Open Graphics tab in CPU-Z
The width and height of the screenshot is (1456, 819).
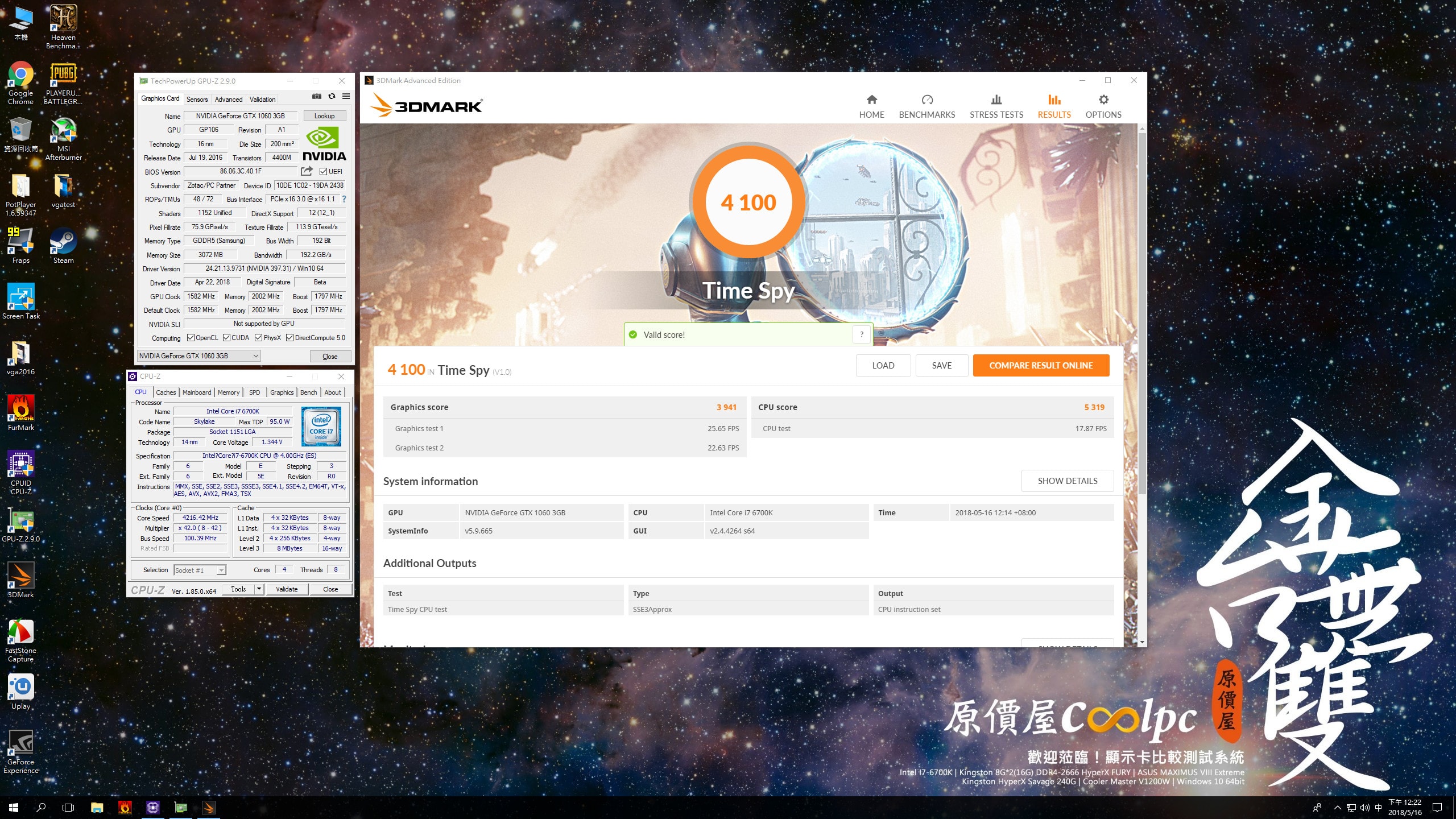[x=282, y=392]
